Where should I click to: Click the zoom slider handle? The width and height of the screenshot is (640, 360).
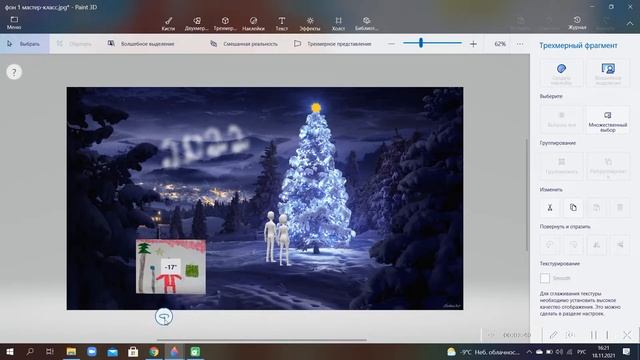[x=421, y=43]
